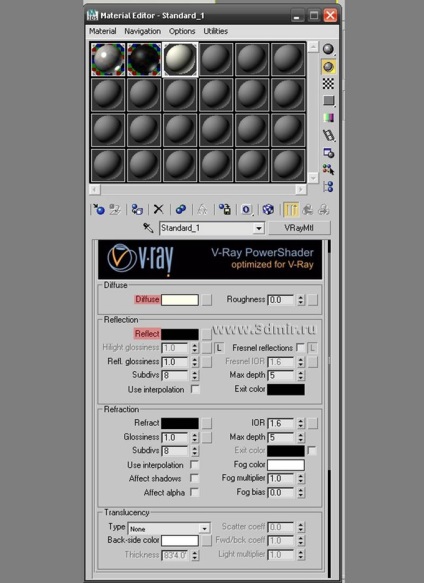
Task: Open Translucency Type dropdown
Action: tap(204, 528)
